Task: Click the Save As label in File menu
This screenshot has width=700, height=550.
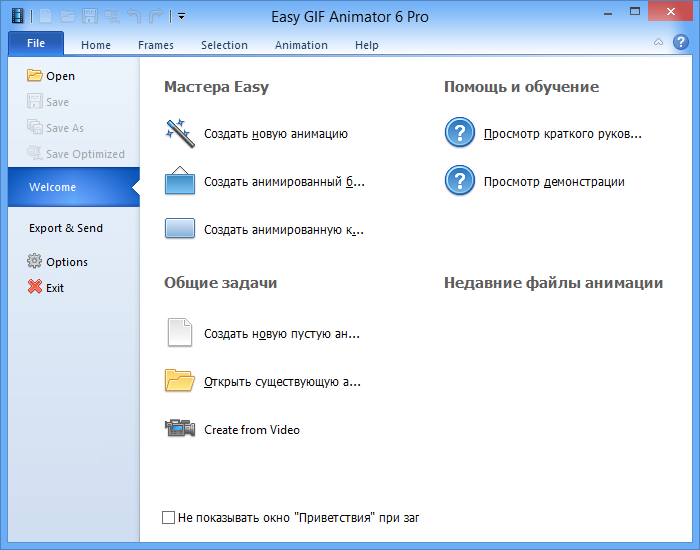Action: coord(65,128)
